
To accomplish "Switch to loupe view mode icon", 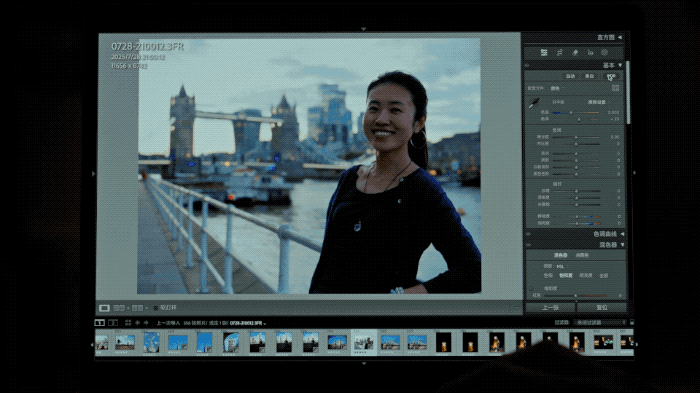I will [x=104, y=308].
